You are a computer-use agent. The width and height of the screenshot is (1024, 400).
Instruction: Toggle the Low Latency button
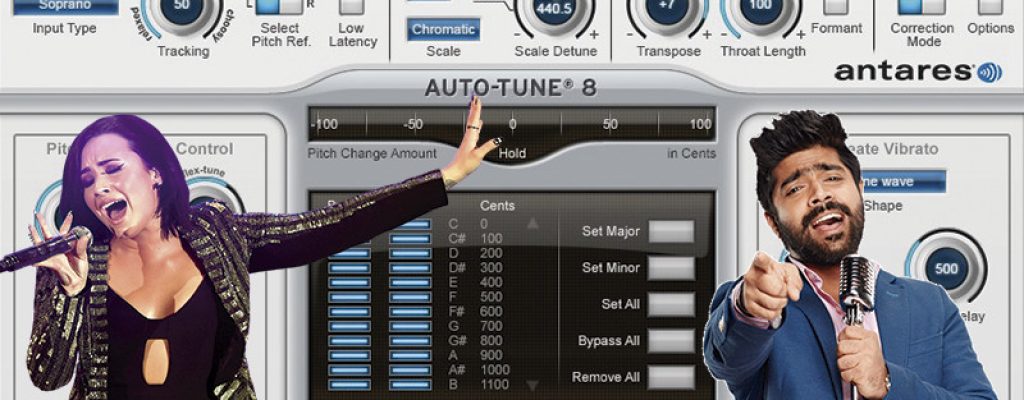pyautogui.click(x=353, y=7)
